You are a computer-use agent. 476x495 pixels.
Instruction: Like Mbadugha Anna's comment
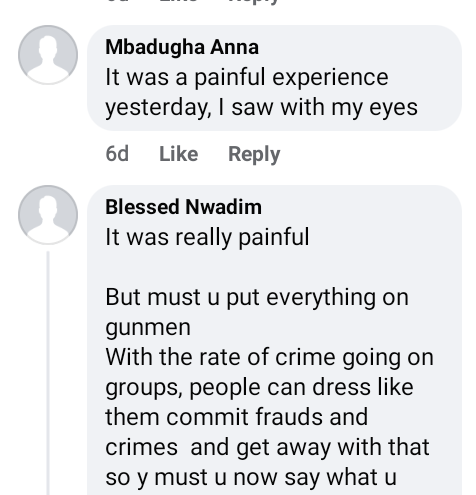179,154
